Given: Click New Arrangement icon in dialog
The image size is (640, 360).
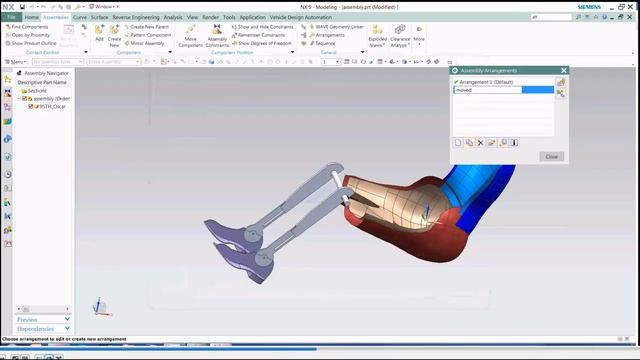Looking at the screenshot, I should click(458, 143).
